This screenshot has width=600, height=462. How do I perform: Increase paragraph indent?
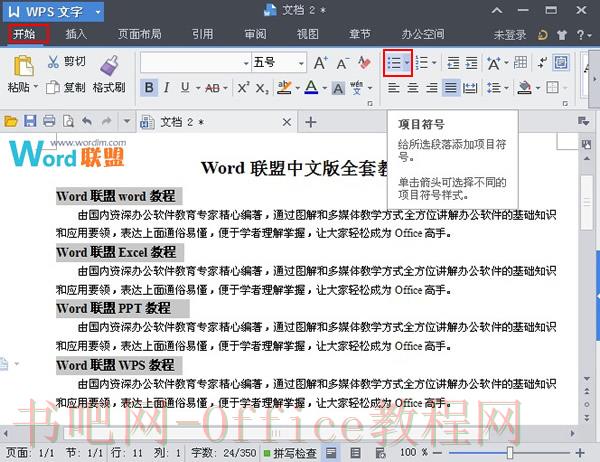click(471, 63)
